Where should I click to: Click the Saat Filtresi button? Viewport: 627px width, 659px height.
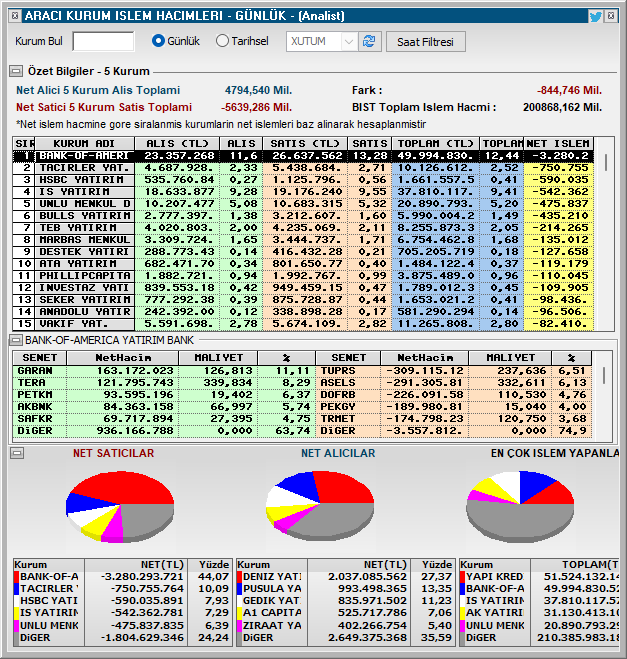[426, 41]
